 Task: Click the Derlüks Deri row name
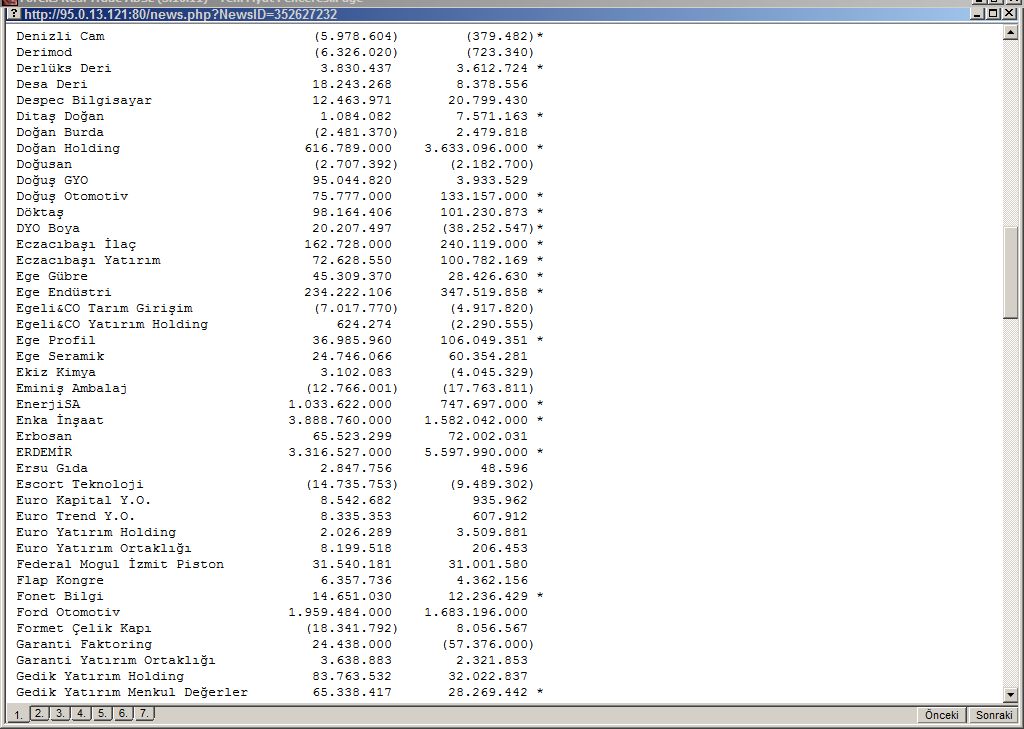64,68
